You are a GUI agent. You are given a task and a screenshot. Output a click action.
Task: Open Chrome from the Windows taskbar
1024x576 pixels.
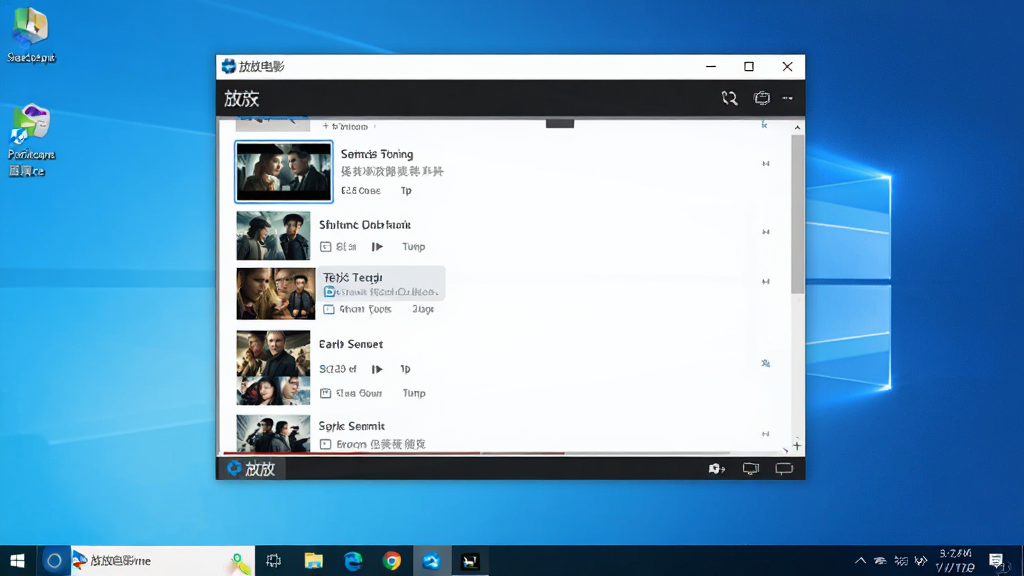click(392, 561)
